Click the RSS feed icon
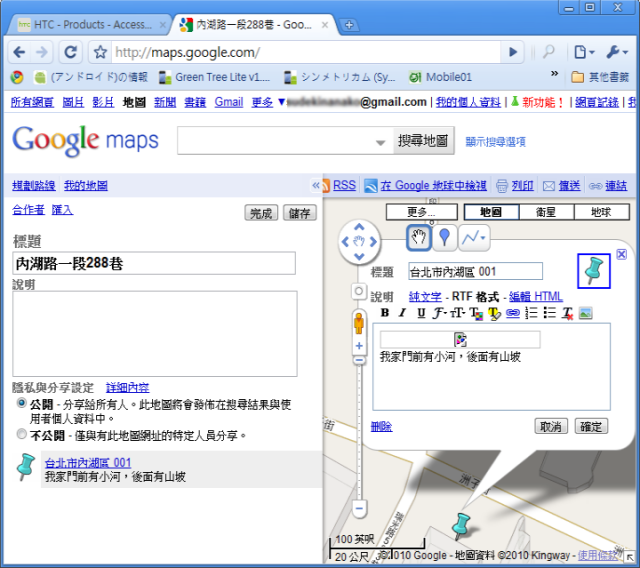Screen dimensions: 640x568 (326, 186)
